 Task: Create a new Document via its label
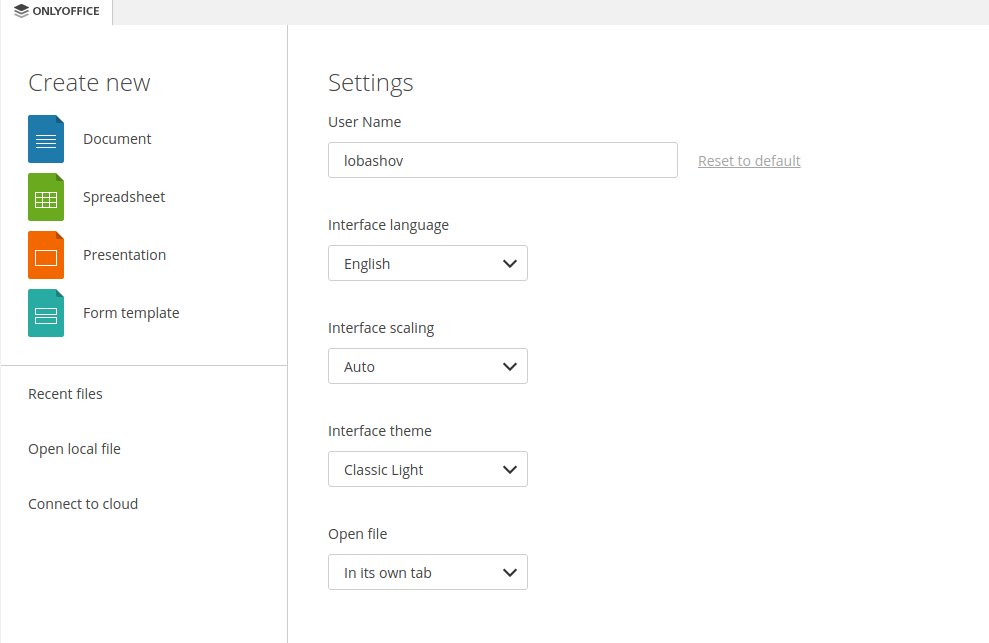tap(117, 139)
